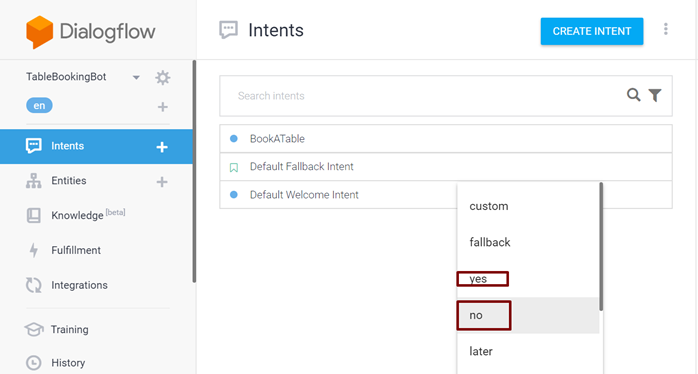The image size is (698, 374).
Task: Click the follow-up list scrollbar
Action: coord(601,247)
